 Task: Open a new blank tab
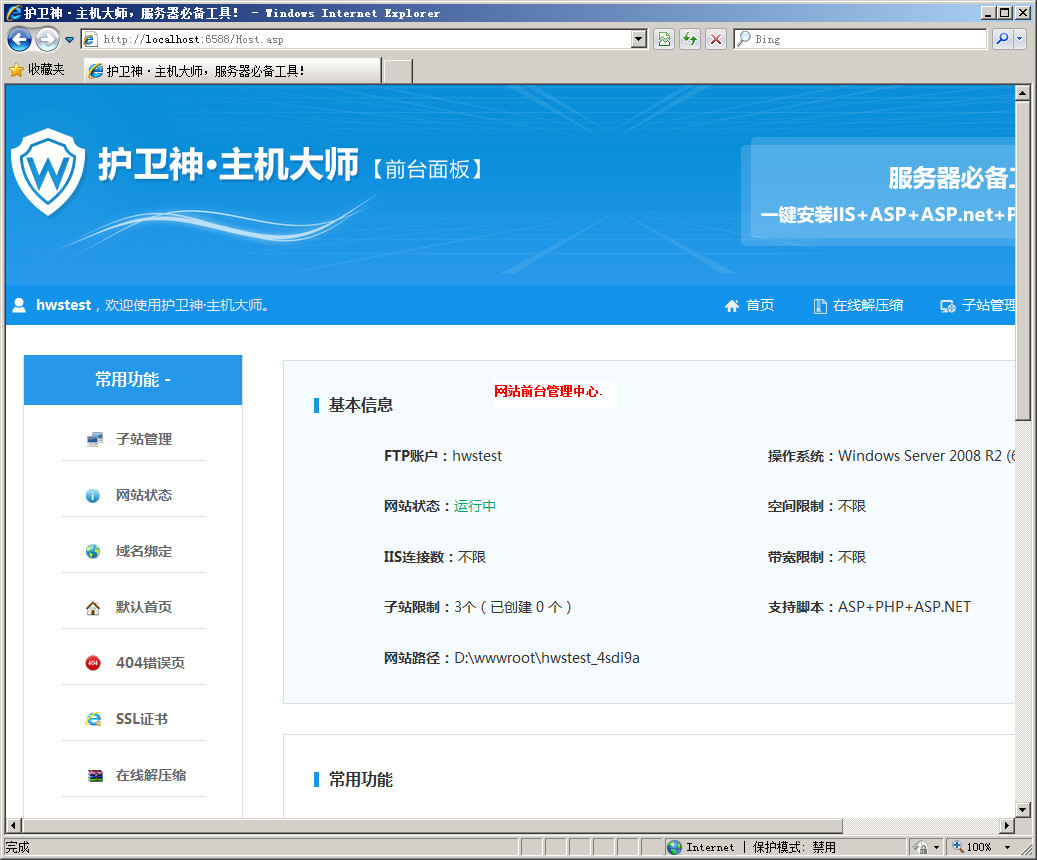(x=398, y=71)
